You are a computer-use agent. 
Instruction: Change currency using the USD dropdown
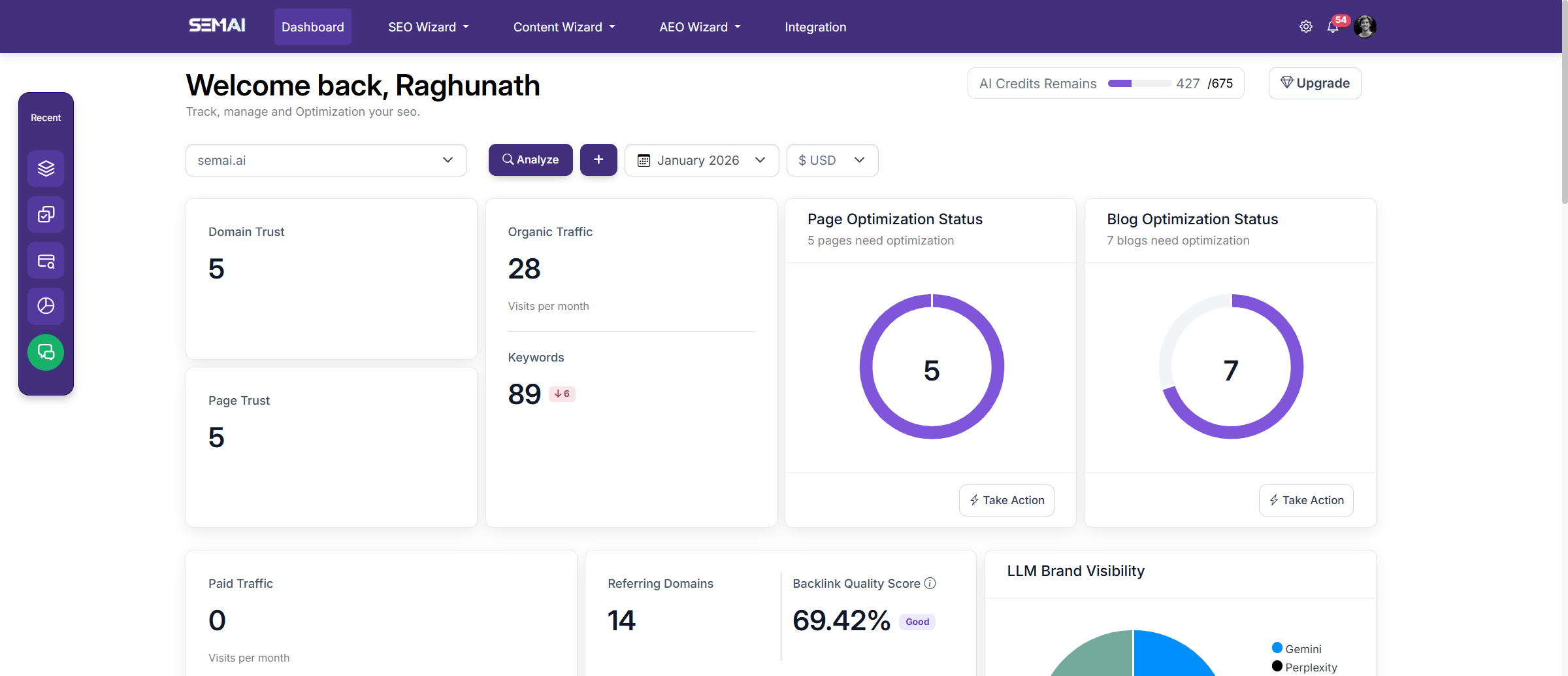(832, 160)
